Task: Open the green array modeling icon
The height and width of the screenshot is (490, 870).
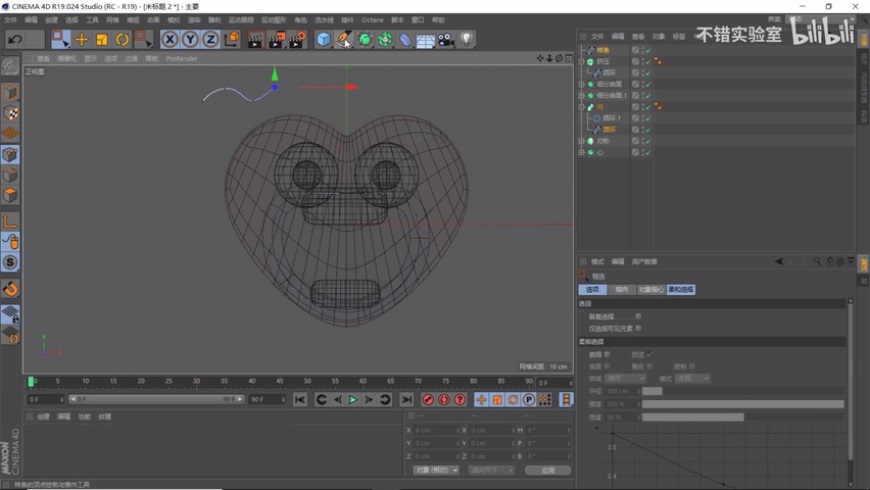Action: pos(385,39)
